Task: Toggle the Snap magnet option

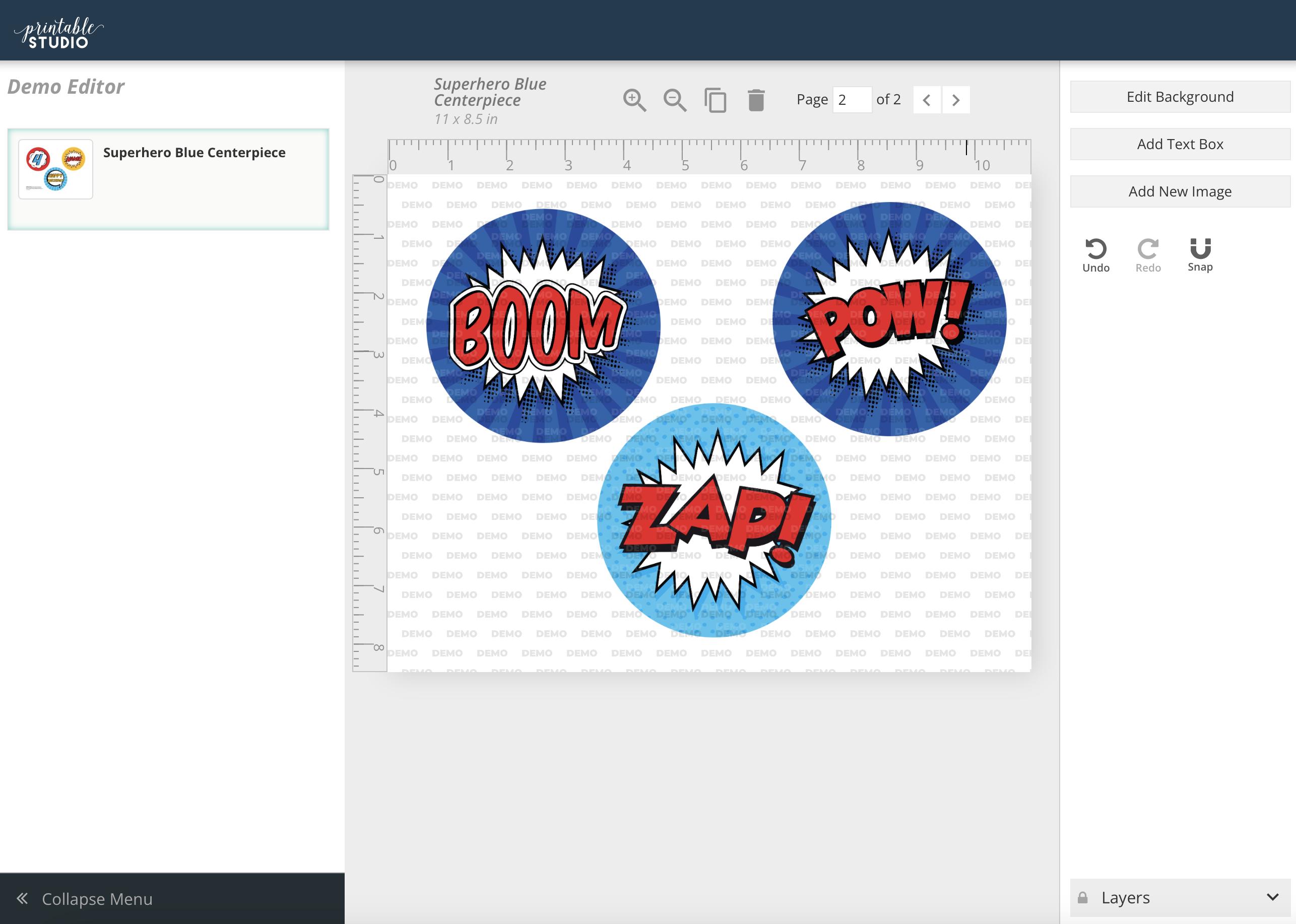Action: [1200, 255]
